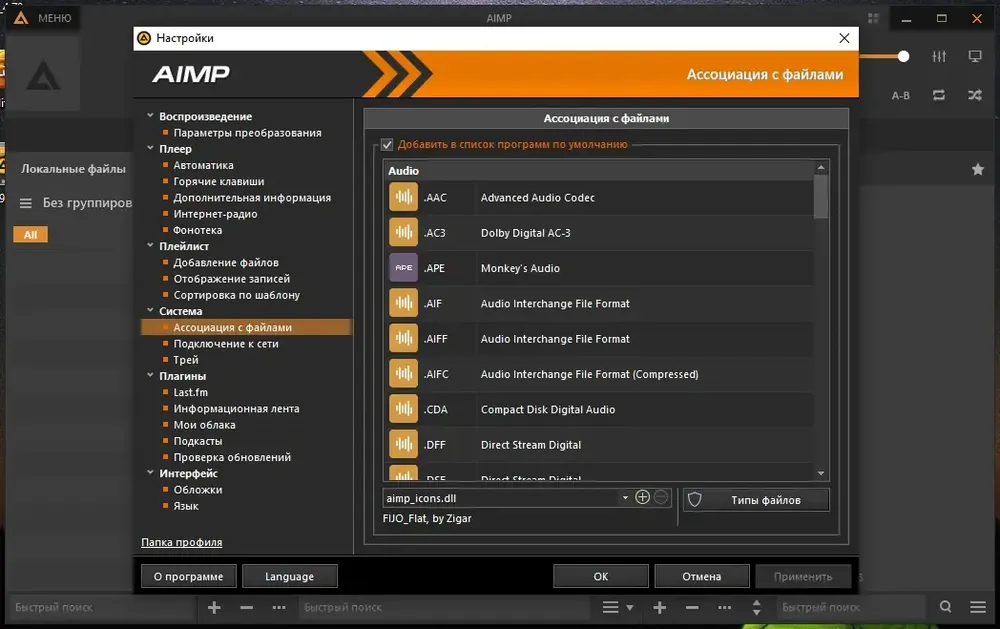This screenshot has height=629, width=1000.
Task: Click the .AIF file type icon
Action: tap(403, 303)
